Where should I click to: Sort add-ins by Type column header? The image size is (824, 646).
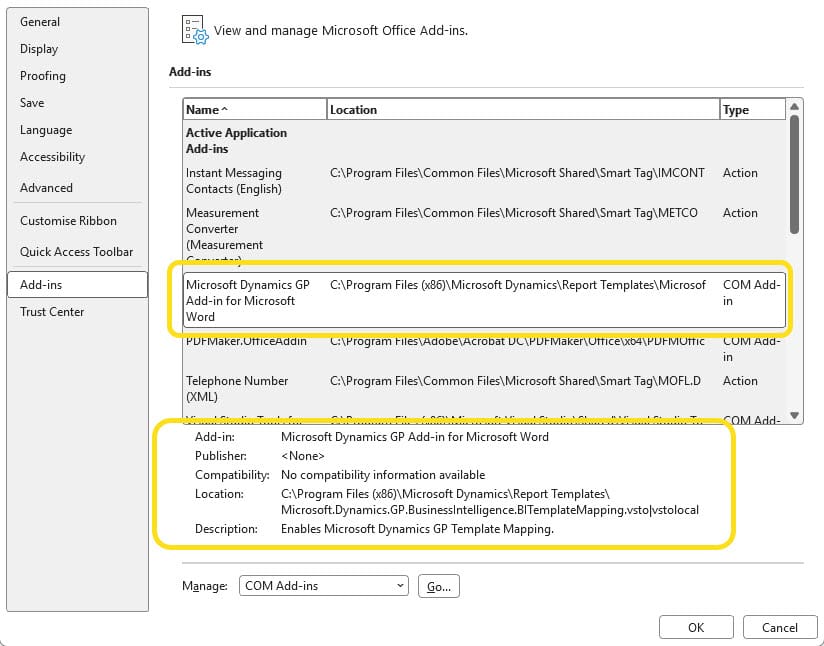click(x=753, y=109)
